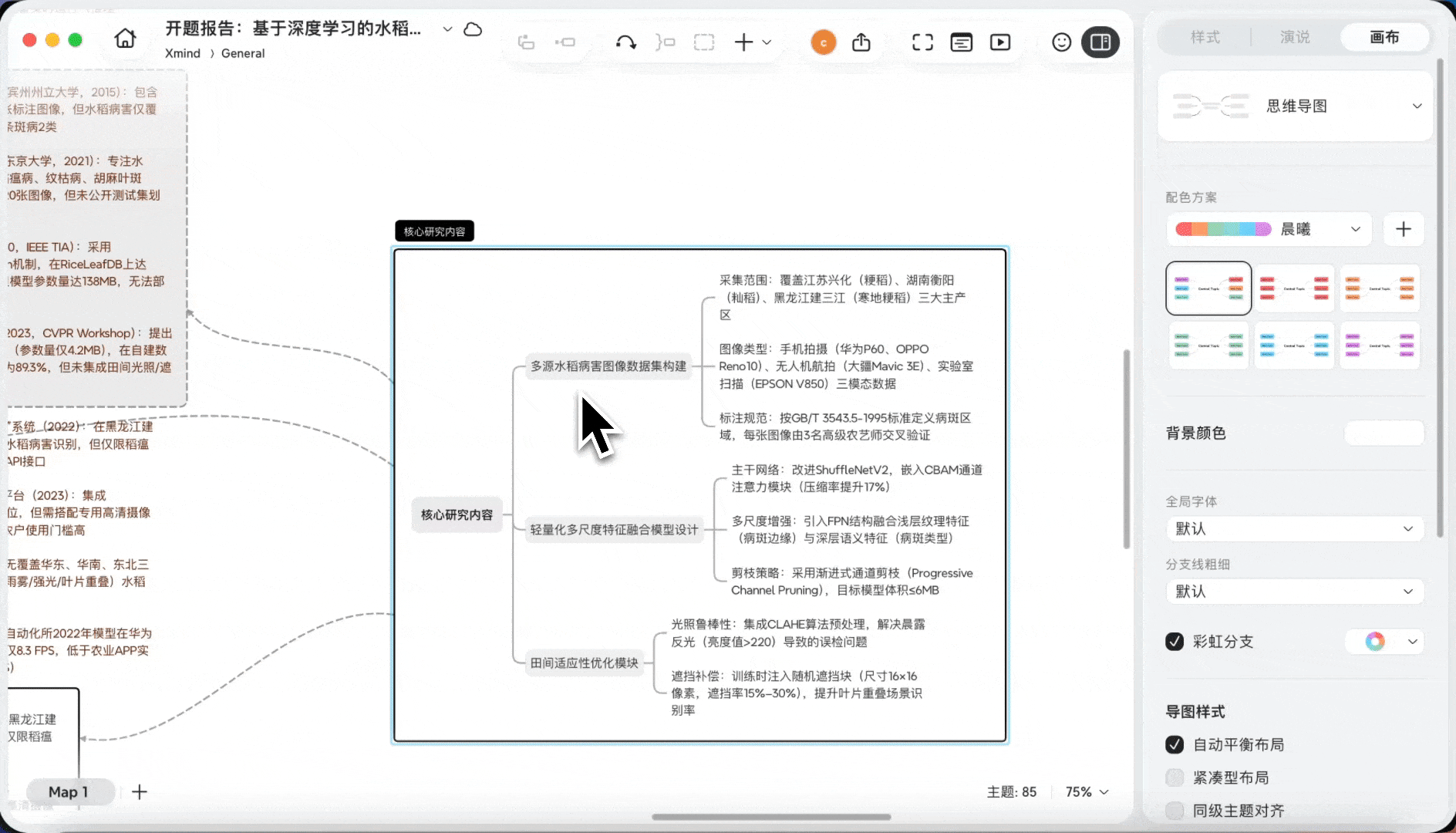
Task: Add a new sheet next to Map 1
Action: tap(139, 792)
